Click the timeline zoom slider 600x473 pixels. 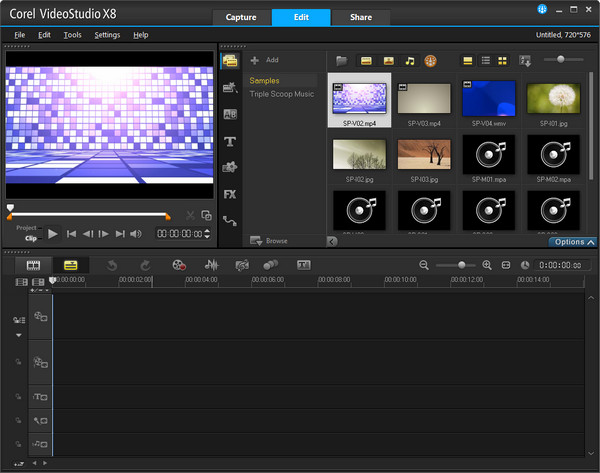pyautogui.click(x=461, y=265)
